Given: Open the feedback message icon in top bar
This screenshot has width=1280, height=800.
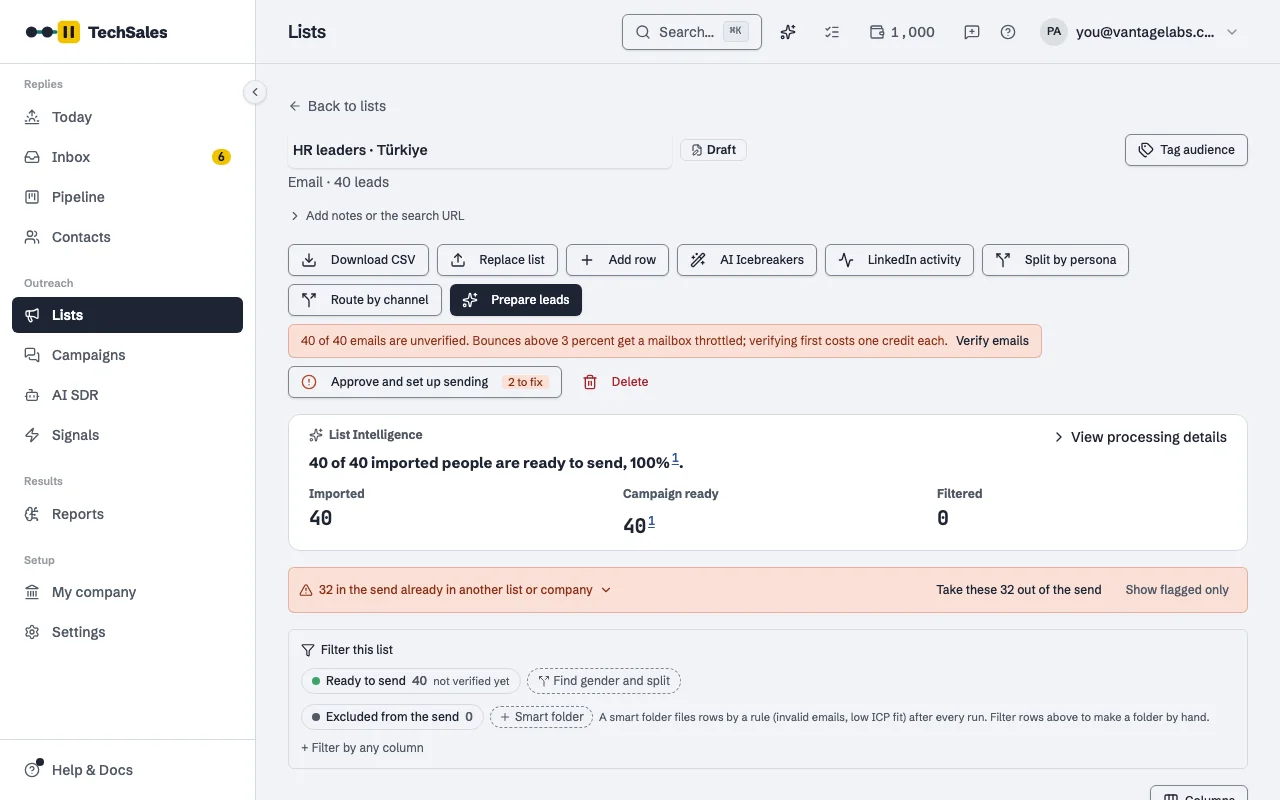Looking at the screenshot, I should click(x=972, y=32).
